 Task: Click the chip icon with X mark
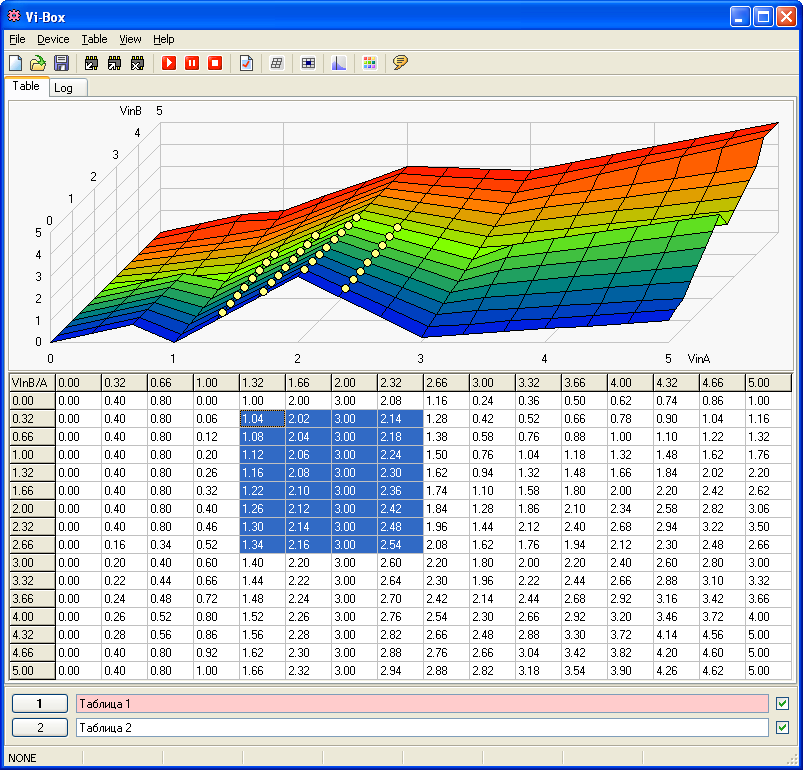point(137,63)
